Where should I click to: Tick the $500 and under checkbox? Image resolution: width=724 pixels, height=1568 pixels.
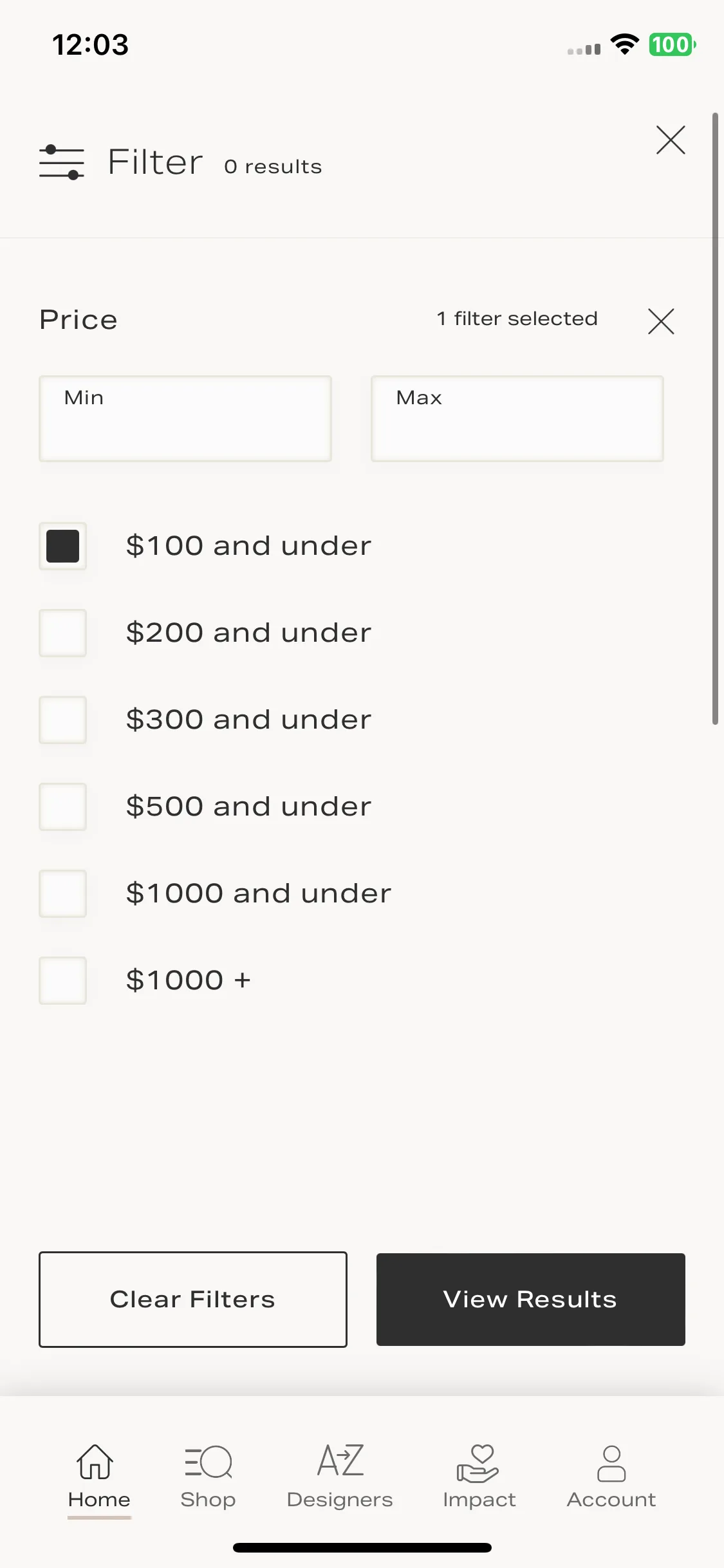point(62,807)
